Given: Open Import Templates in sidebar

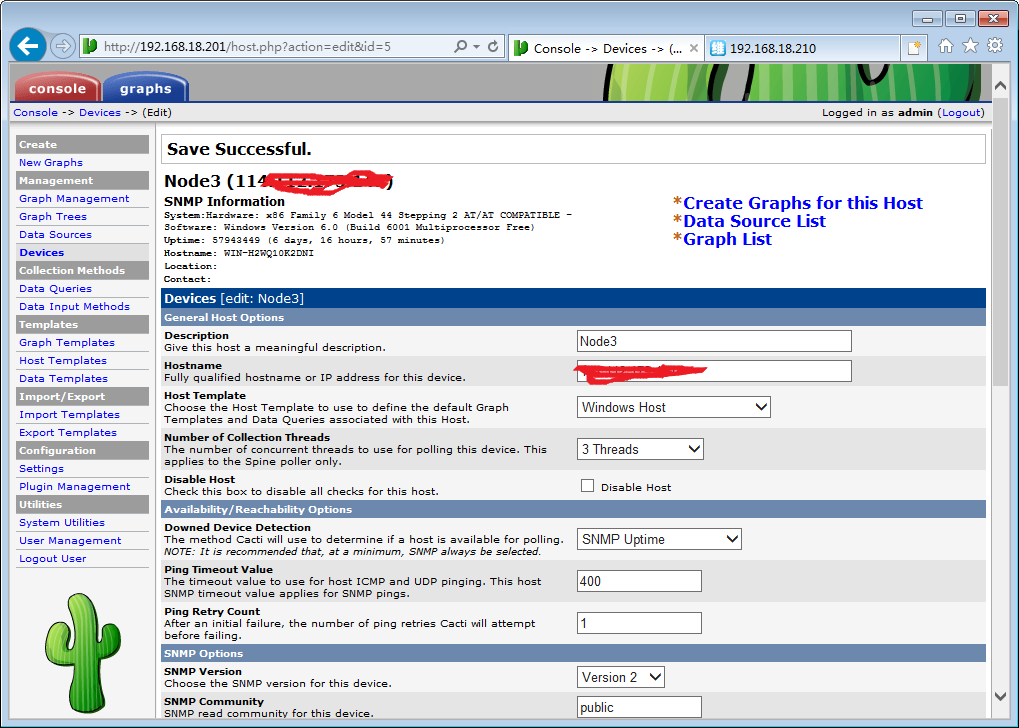Looking at the screenshot, I should (x=69, y=415).
